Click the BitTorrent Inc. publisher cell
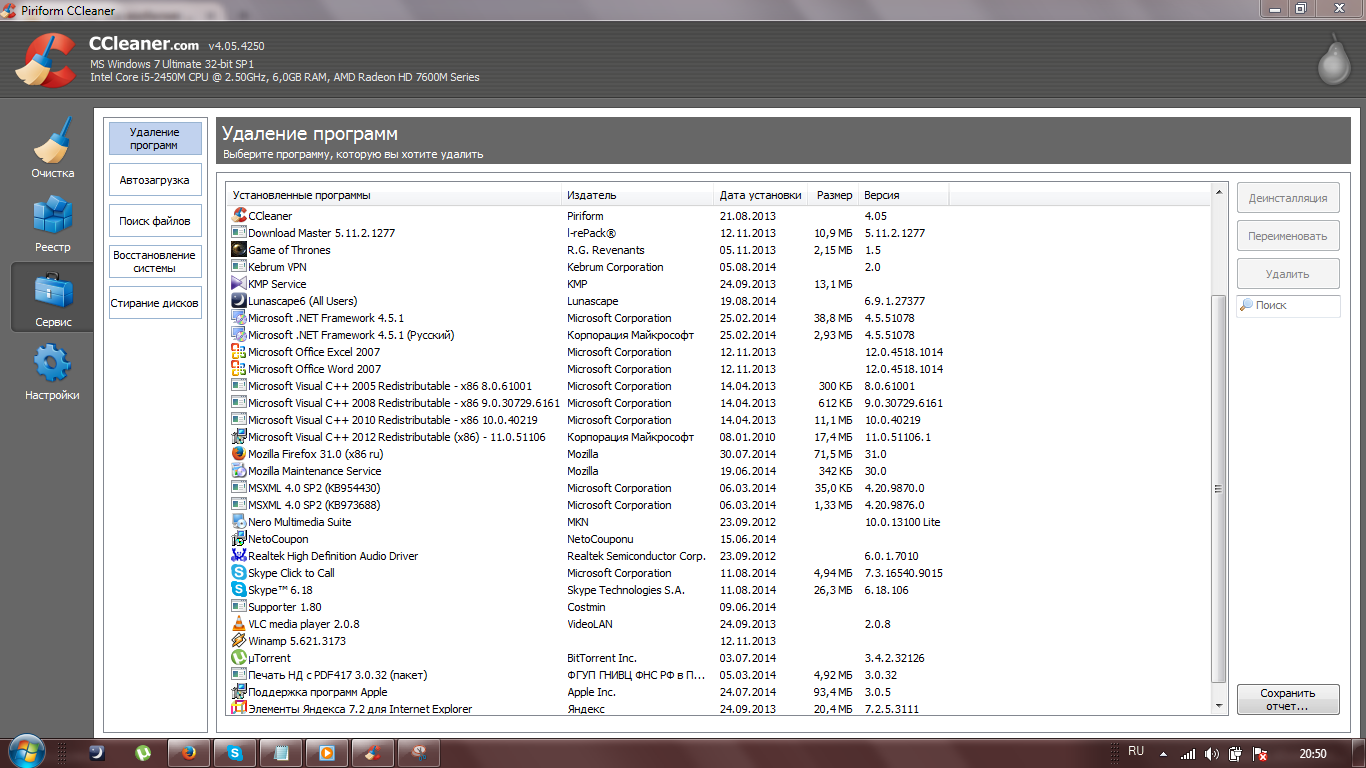The width and height of the screenshot is (1366, 768). click(602, 658)
